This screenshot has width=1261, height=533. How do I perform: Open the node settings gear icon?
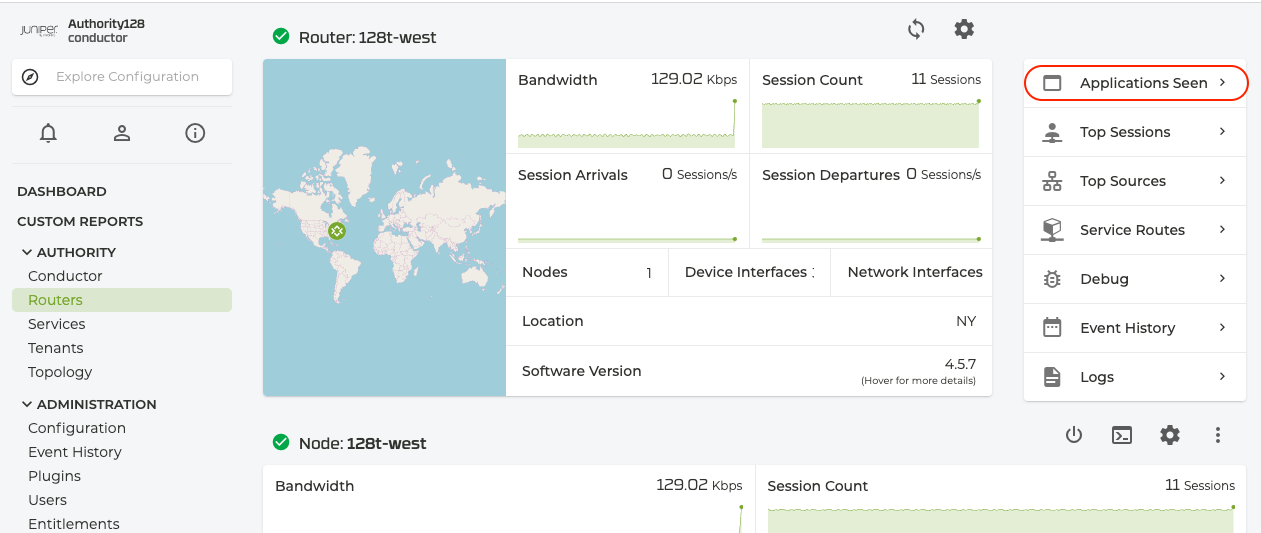tap(1170, 435)
